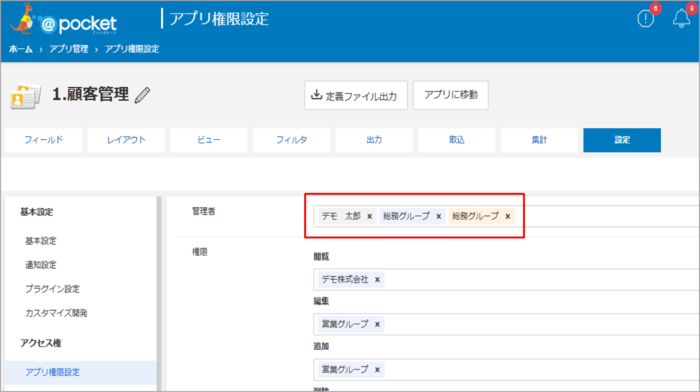Click the 定義ファイル出力 button
The height and width of the screenshot is (392, 700).
pyautogui.click(x=356, y=95)
